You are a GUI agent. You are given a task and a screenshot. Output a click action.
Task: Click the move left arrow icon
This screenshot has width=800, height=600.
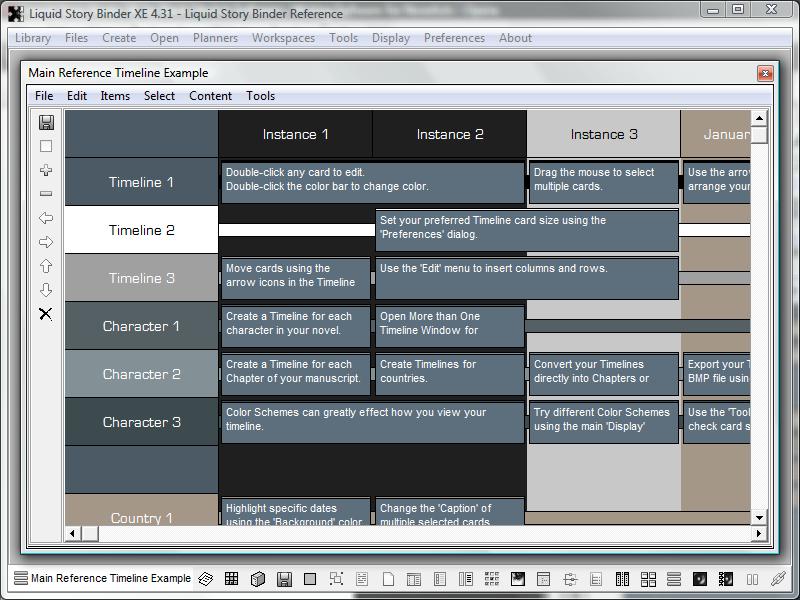[46, 218]
